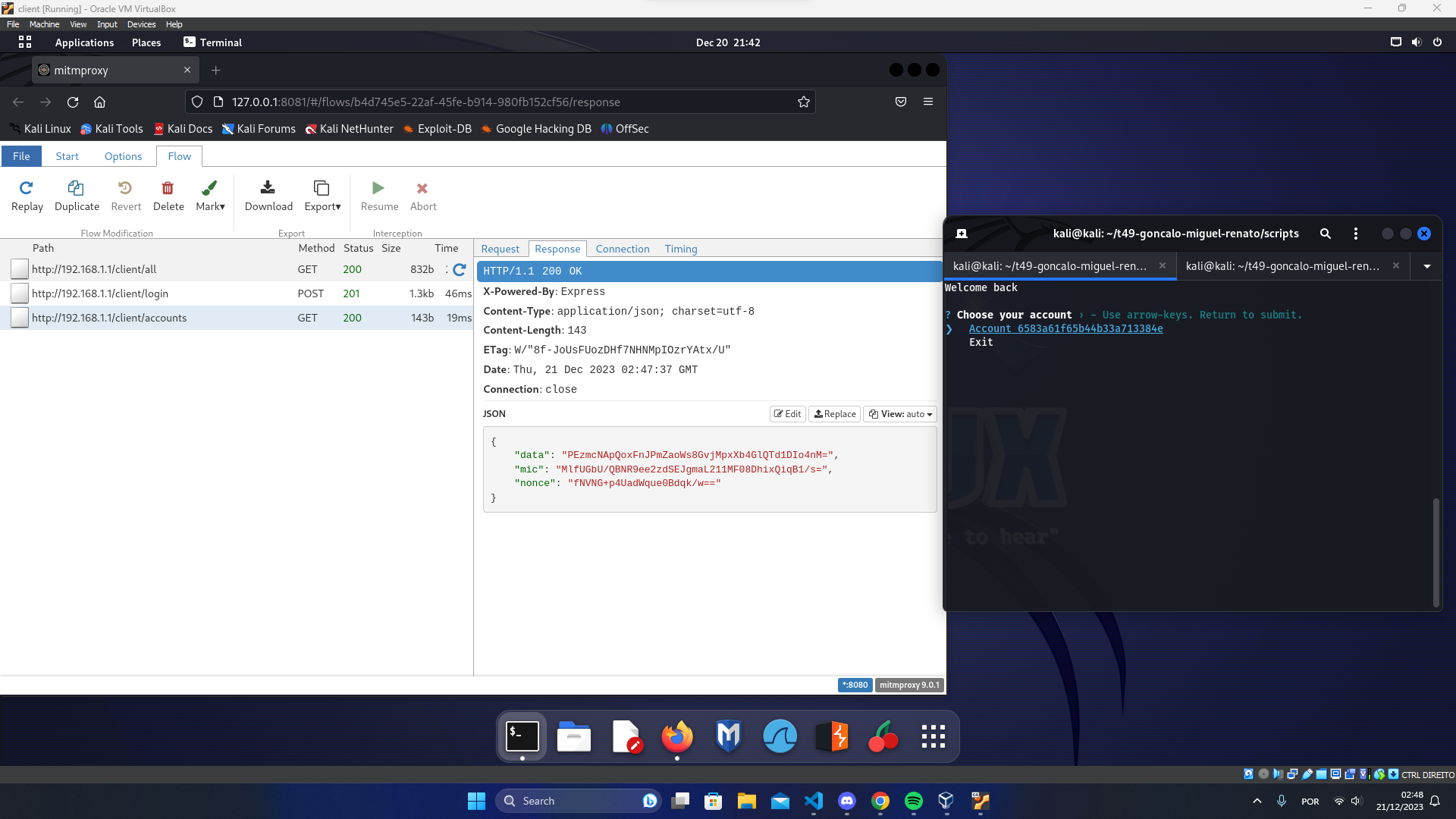Click the Replay flow icon
This screenshot has width=1456, height=819.
click(27, 188)
